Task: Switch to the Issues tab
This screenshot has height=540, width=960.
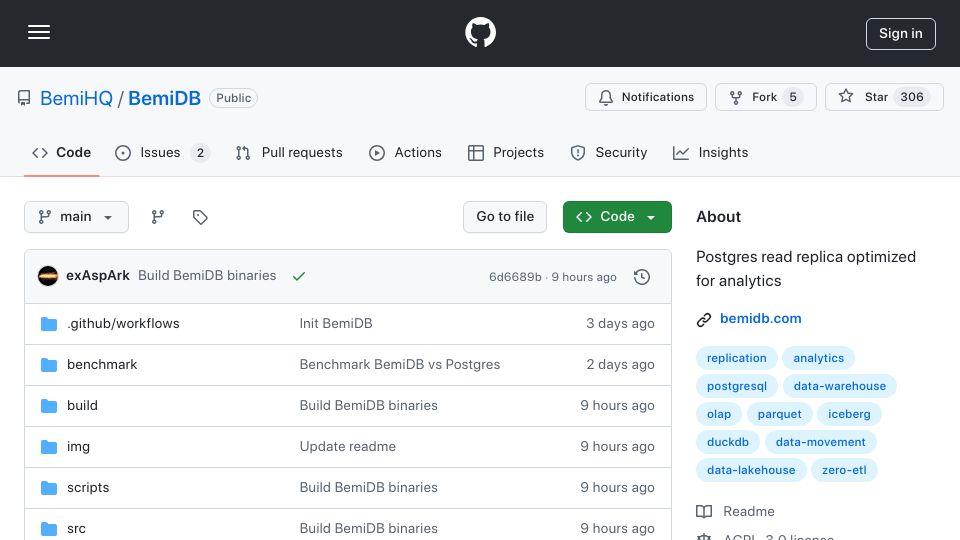Action: [162, 152]
